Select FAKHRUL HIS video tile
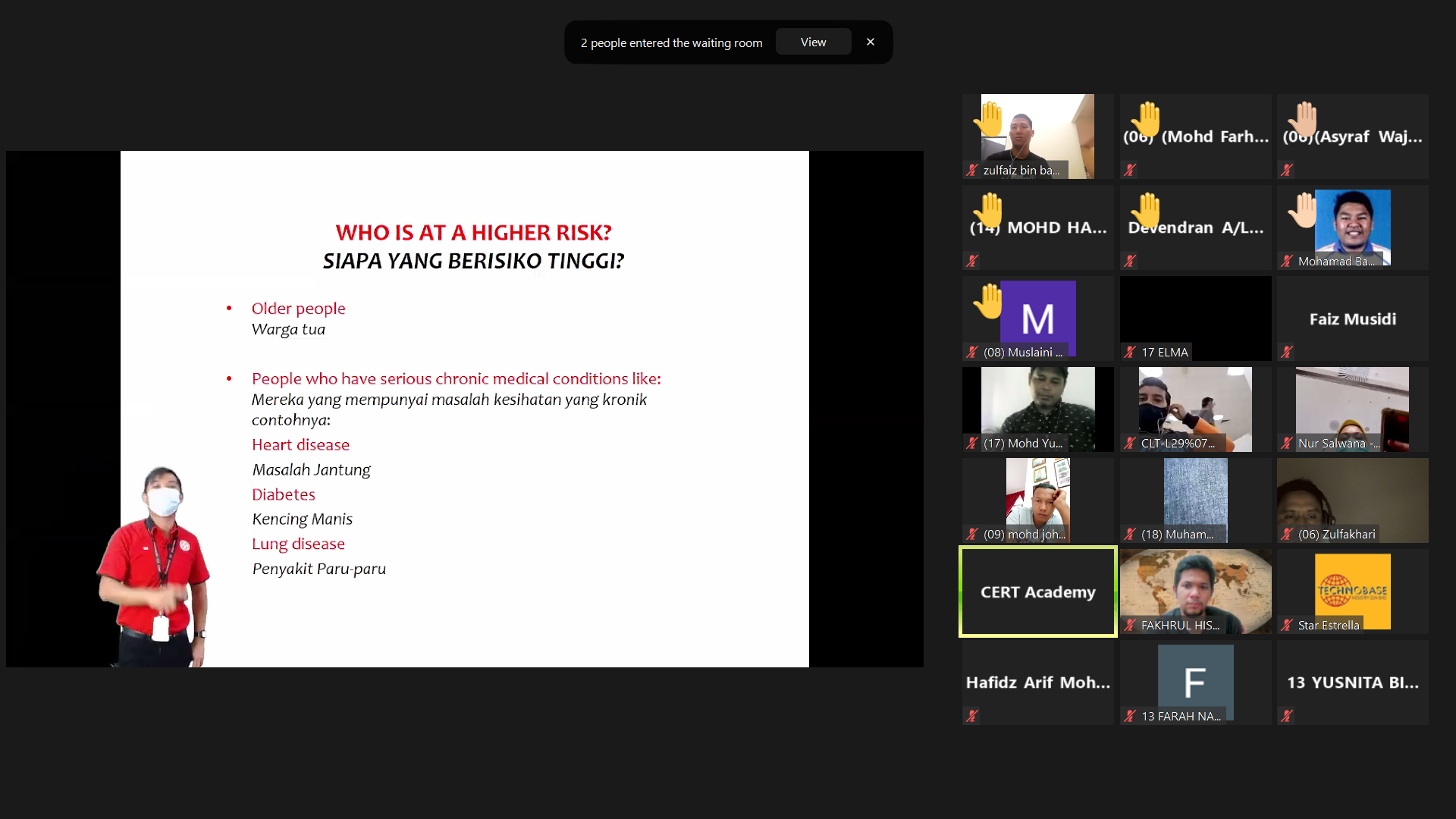Viewport: 1456px width, 819px height. point(1196,591)
